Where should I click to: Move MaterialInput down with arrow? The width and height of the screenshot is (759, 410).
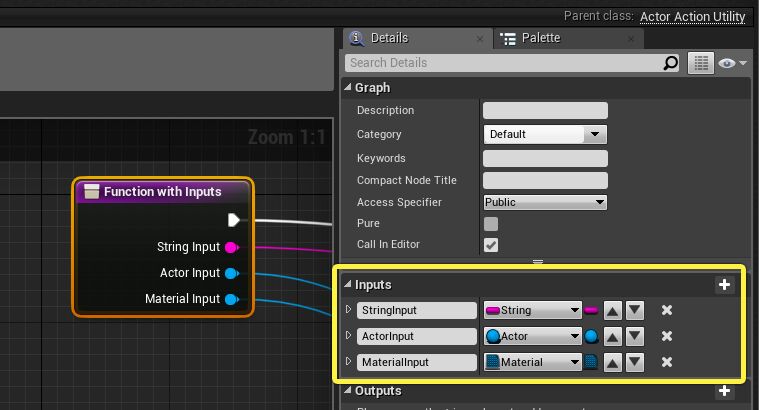click(x=635, y=362)
